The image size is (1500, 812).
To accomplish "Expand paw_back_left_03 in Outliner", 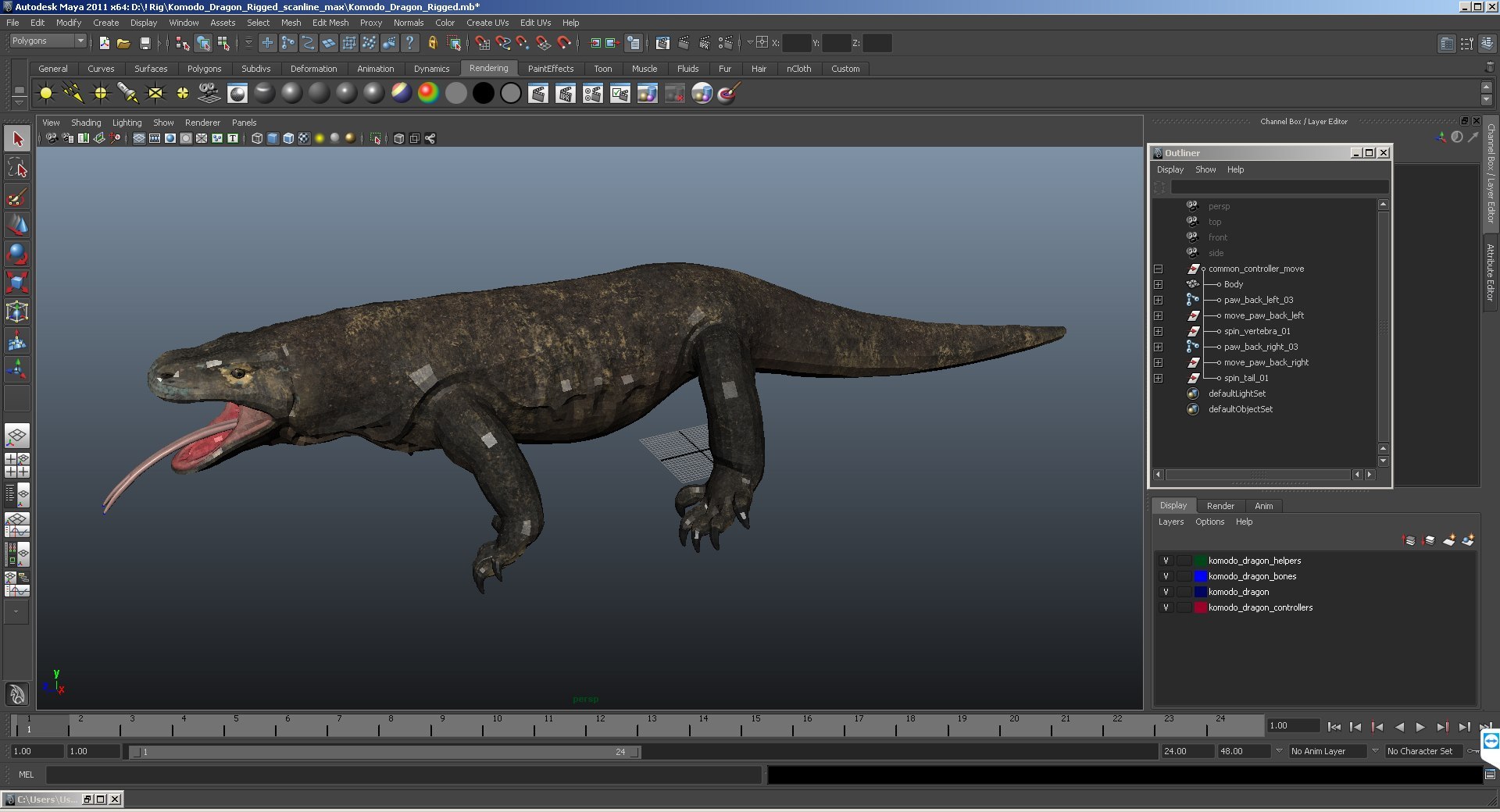I will pyautogui.click(x=1158, y=301).
